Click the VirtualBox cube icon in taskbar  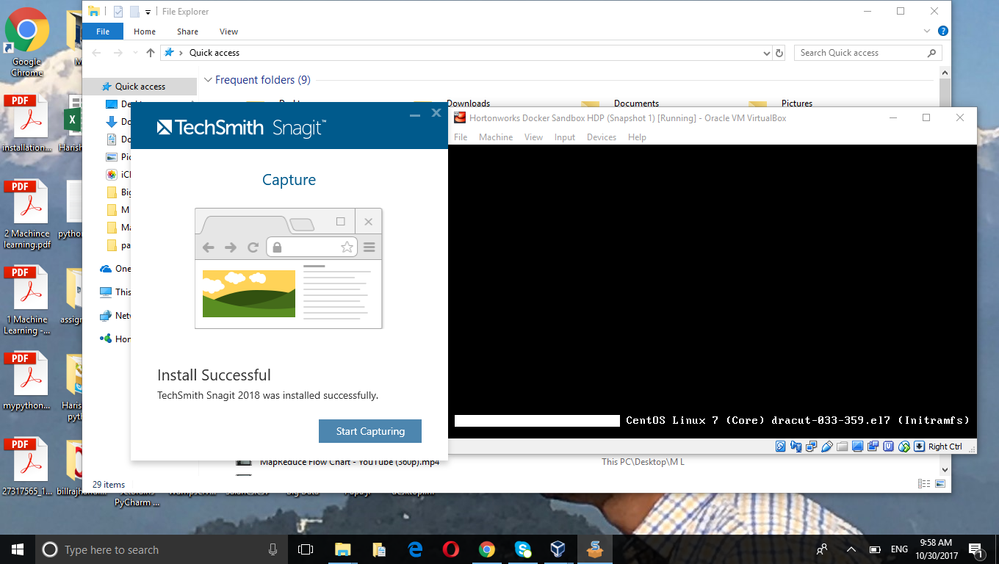point(558,549)
